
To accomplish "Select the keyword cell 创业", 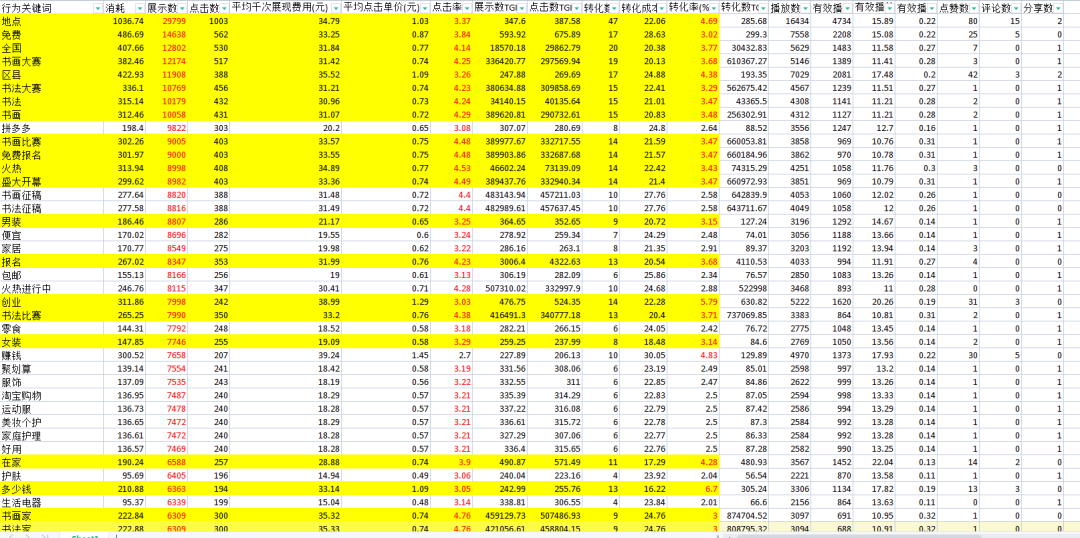I will point(52,302).
